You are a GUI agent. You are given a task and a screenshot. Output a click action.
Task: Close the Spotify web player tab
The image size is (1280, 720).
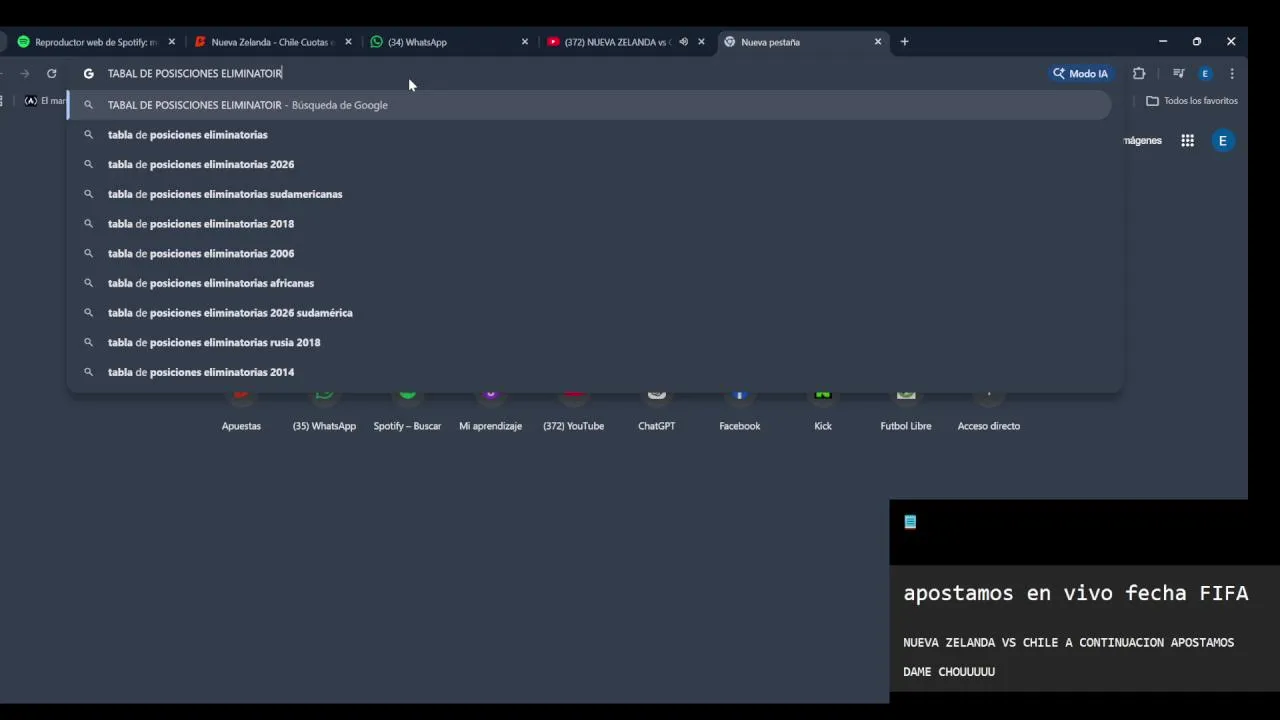tap(172, 42)
